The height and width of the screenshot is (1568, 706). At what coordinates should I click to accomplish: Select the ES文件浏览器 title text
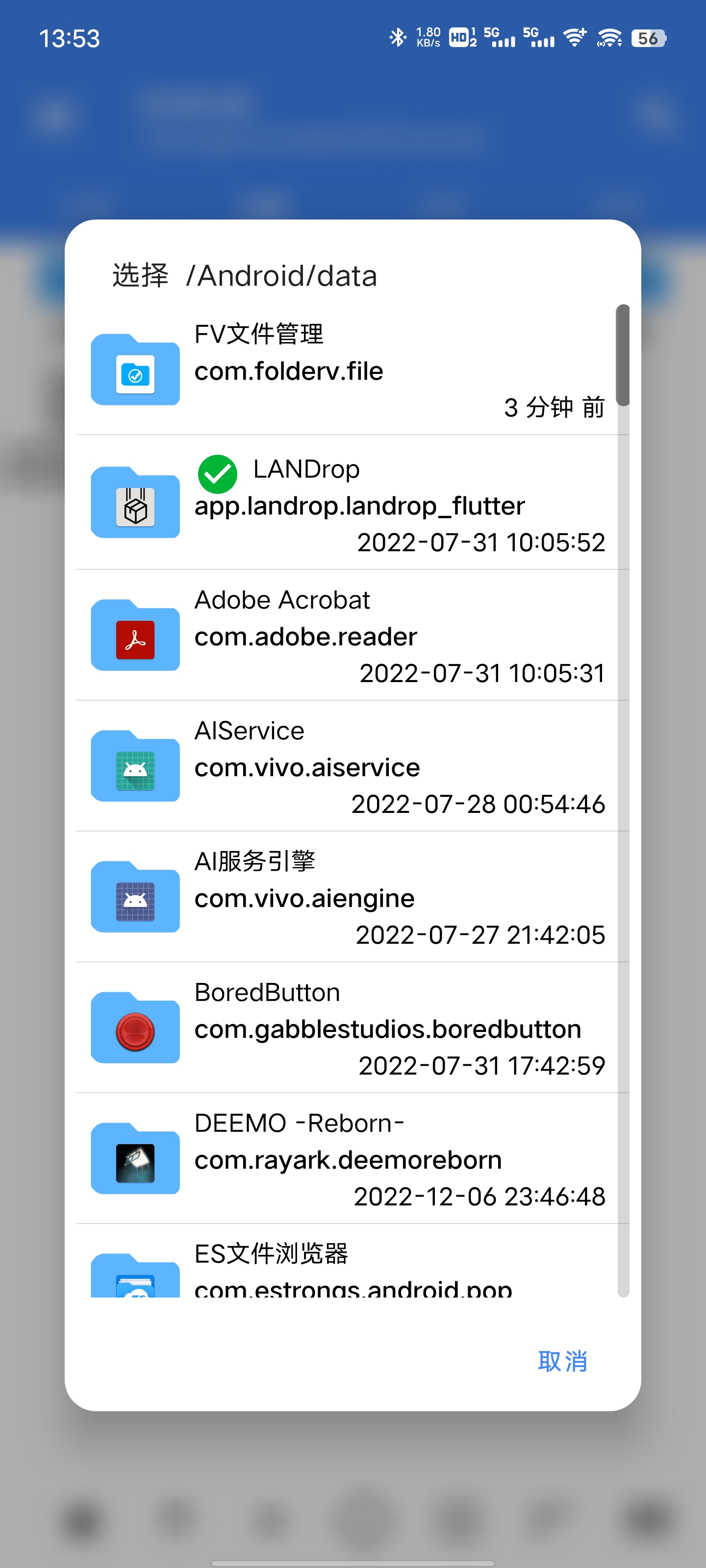click(x=271, y=1253)
